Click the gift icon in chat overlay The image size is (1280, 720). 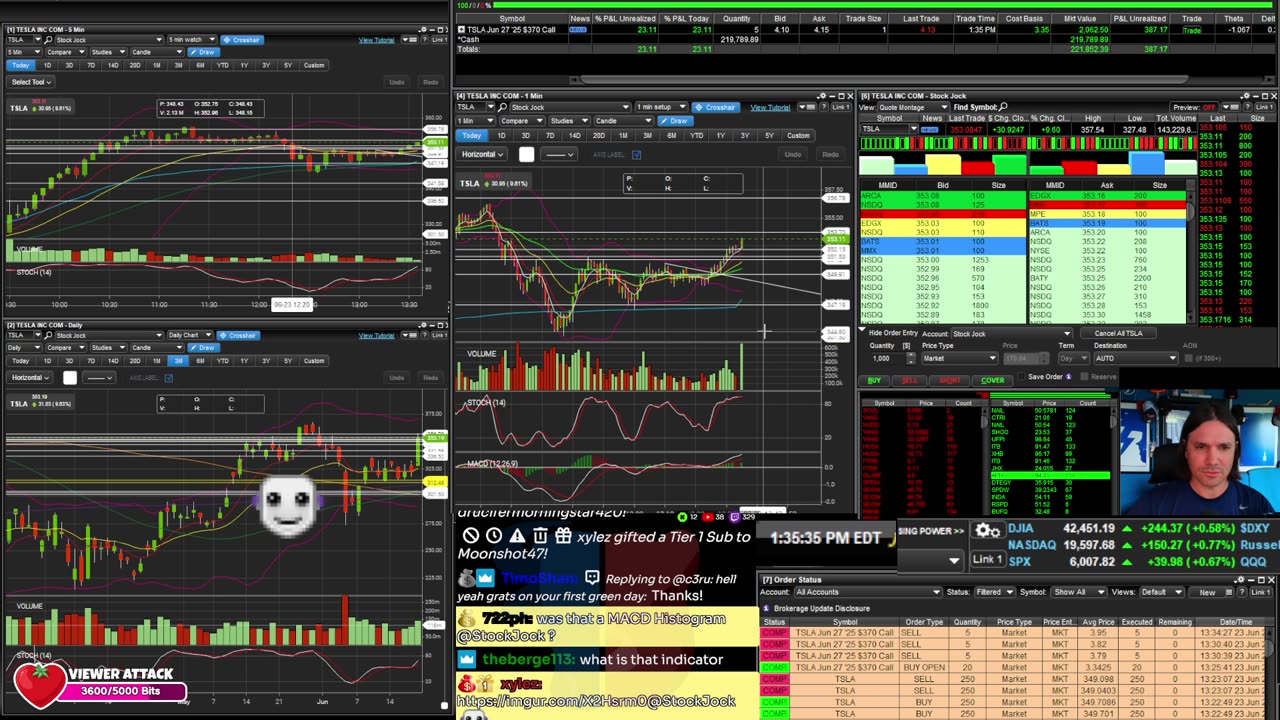point(563,537)
